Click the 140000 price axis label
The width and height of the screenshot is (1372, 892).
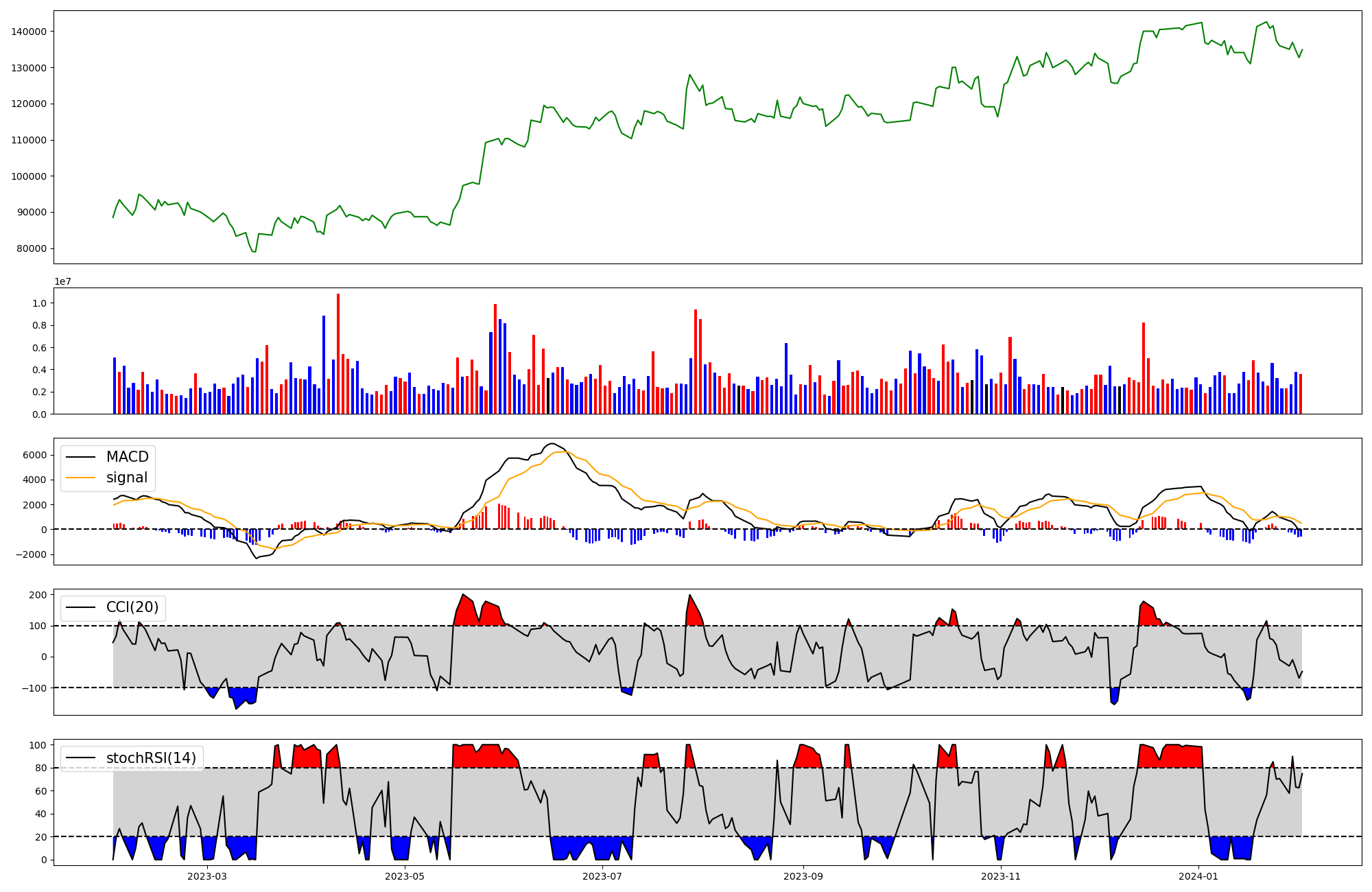[29, 32]
